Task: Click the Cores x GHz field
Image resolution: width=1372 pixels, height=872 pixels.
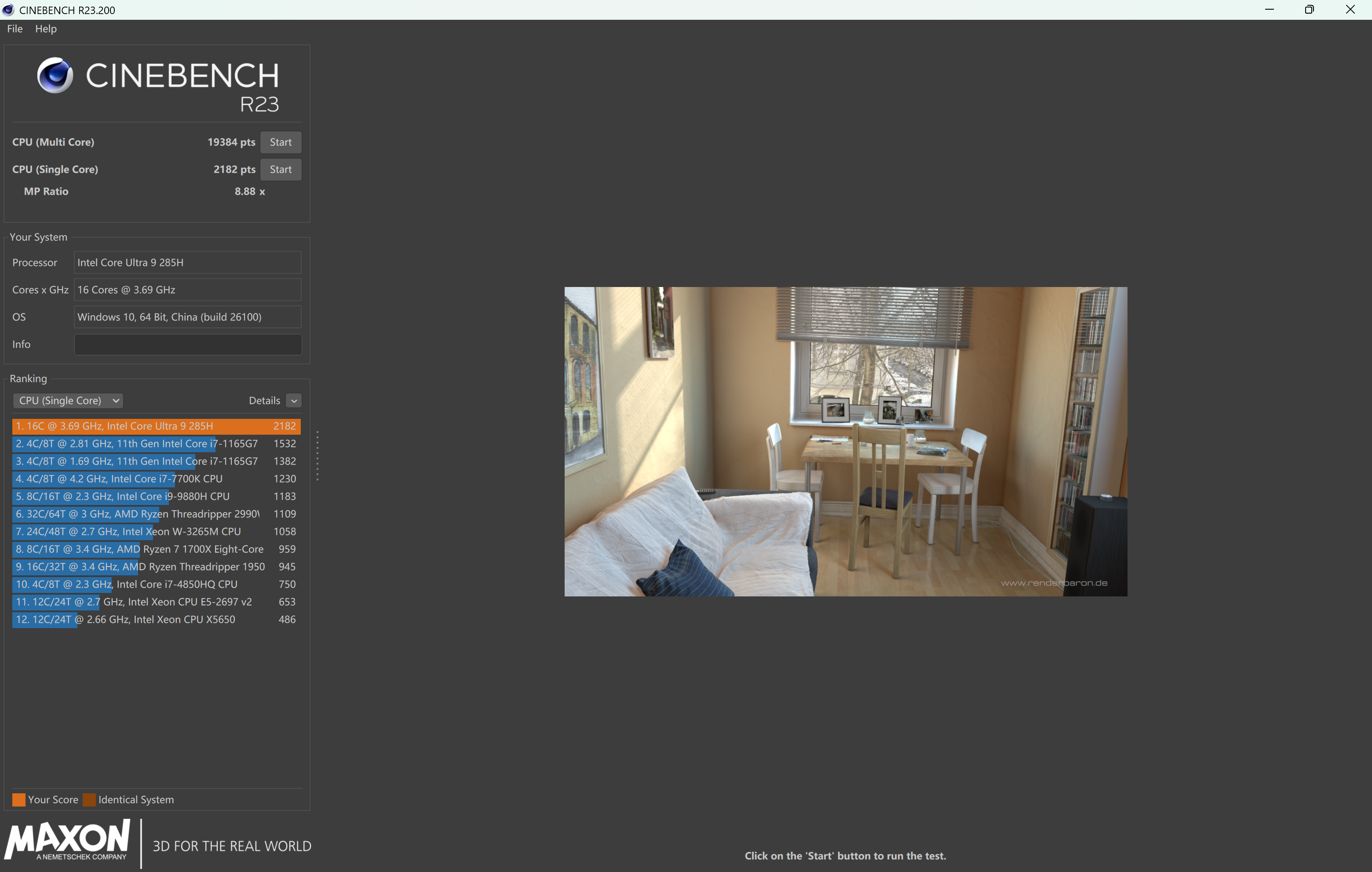Action: [187, 290]
